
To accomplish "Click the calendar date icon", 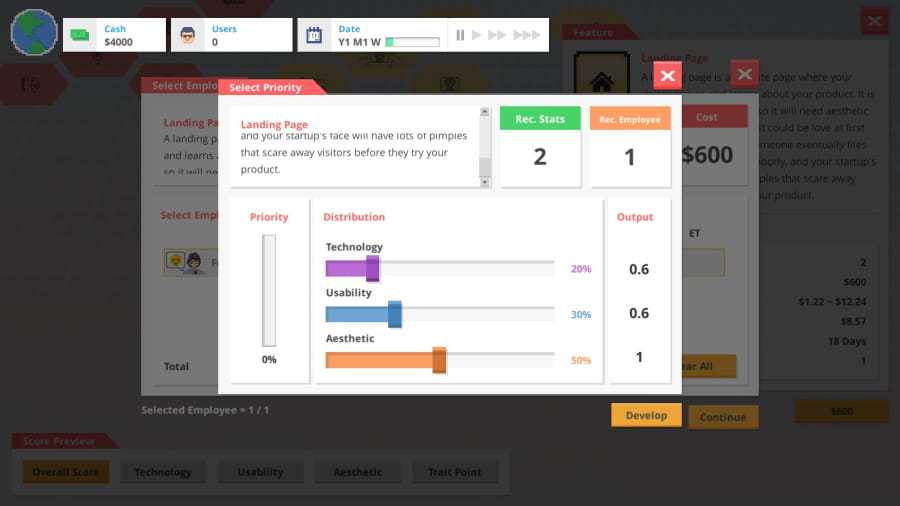I will (314, 35).
